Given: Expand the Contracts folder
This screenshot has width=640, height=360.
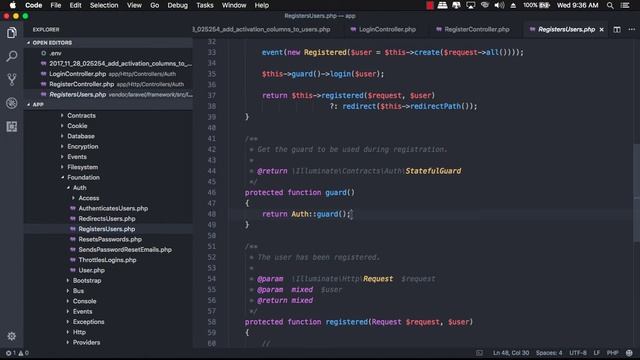Looking at the screenshot, I should (x=62, y=116).
